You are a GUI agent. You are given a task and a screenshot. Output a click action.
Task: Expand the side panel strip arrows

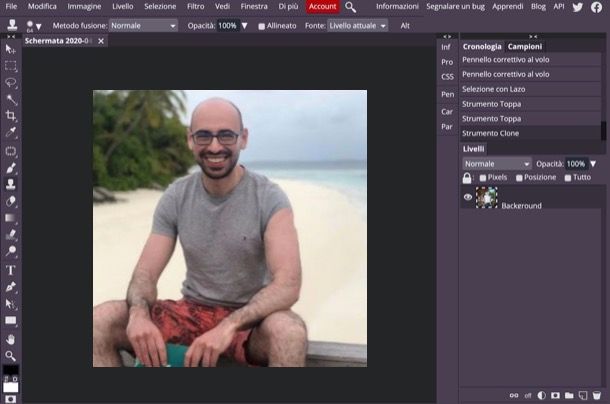point(447,36)
